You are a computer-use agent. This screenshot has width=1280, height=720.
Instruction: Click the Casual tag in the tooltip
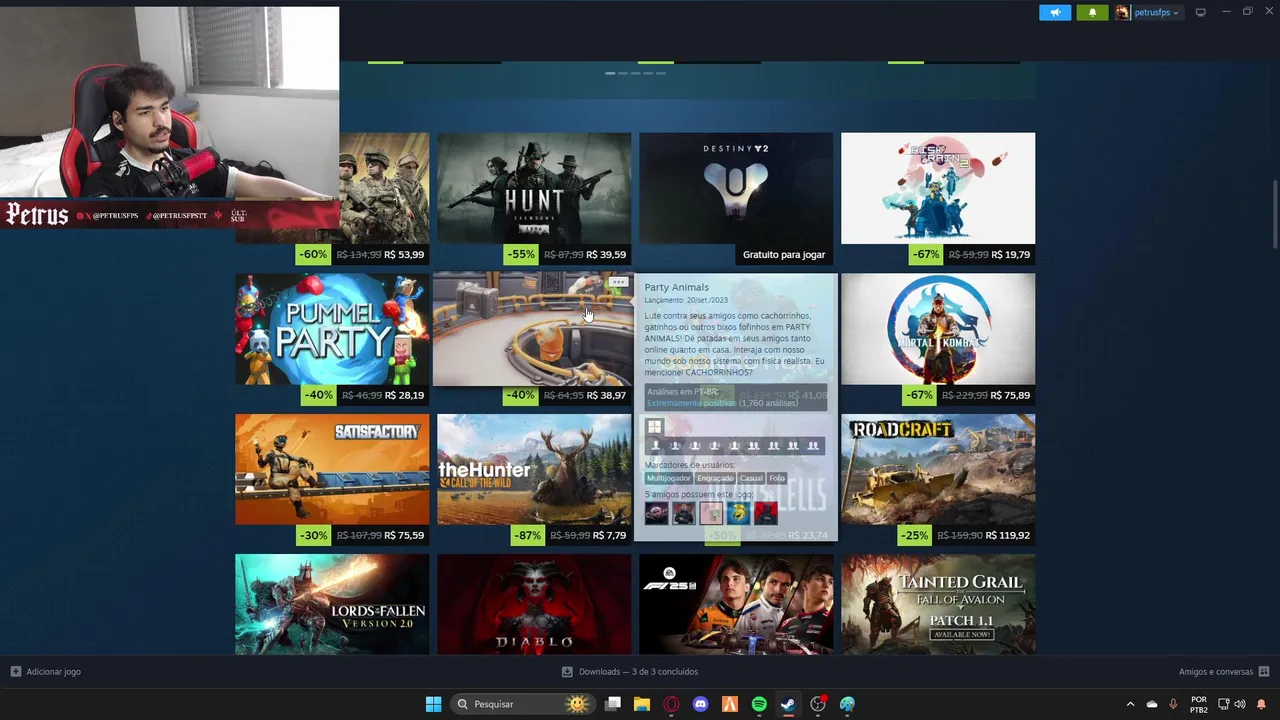pos(751,478)
